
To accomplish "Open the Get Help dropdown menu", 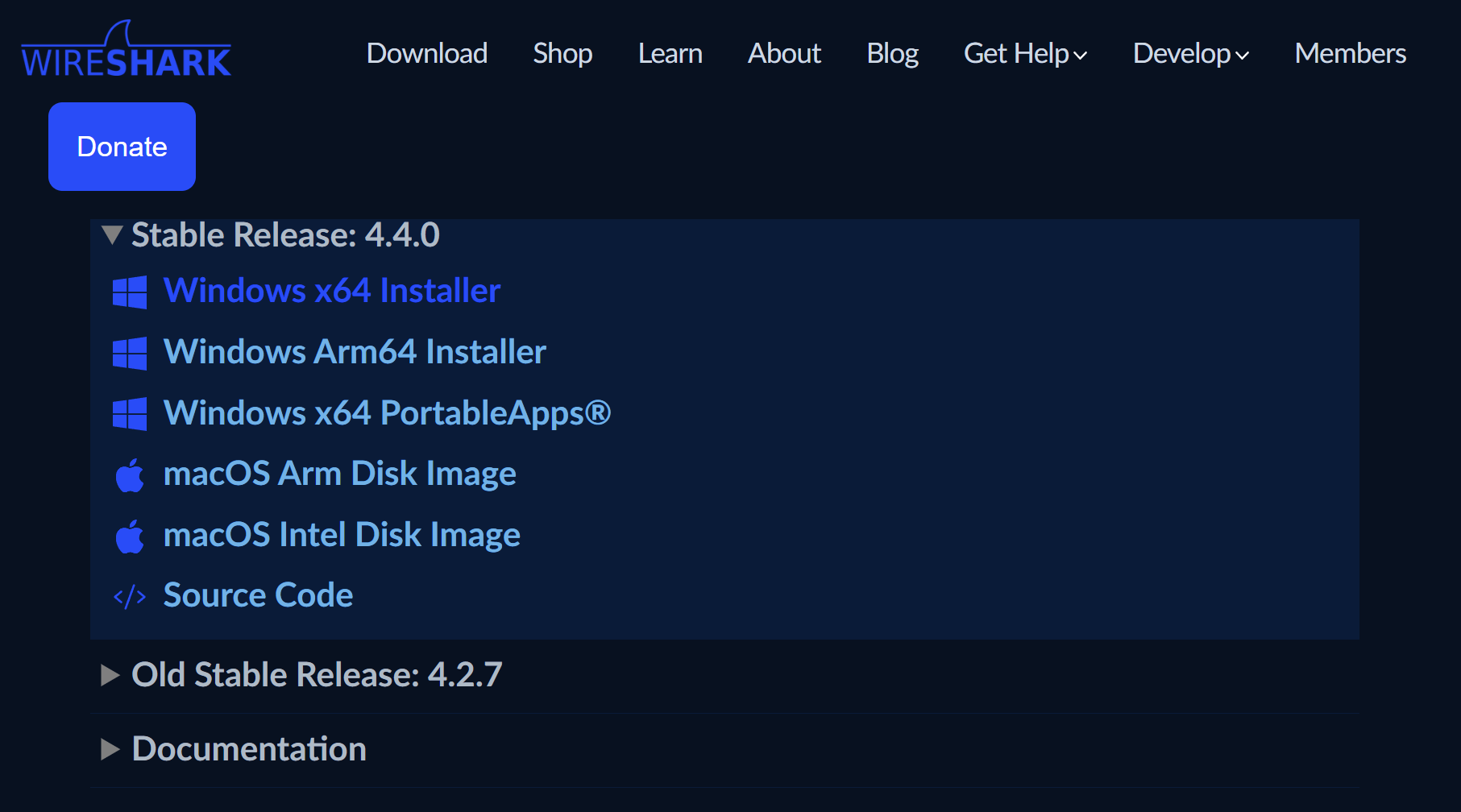I will (x=1025, y=54).
